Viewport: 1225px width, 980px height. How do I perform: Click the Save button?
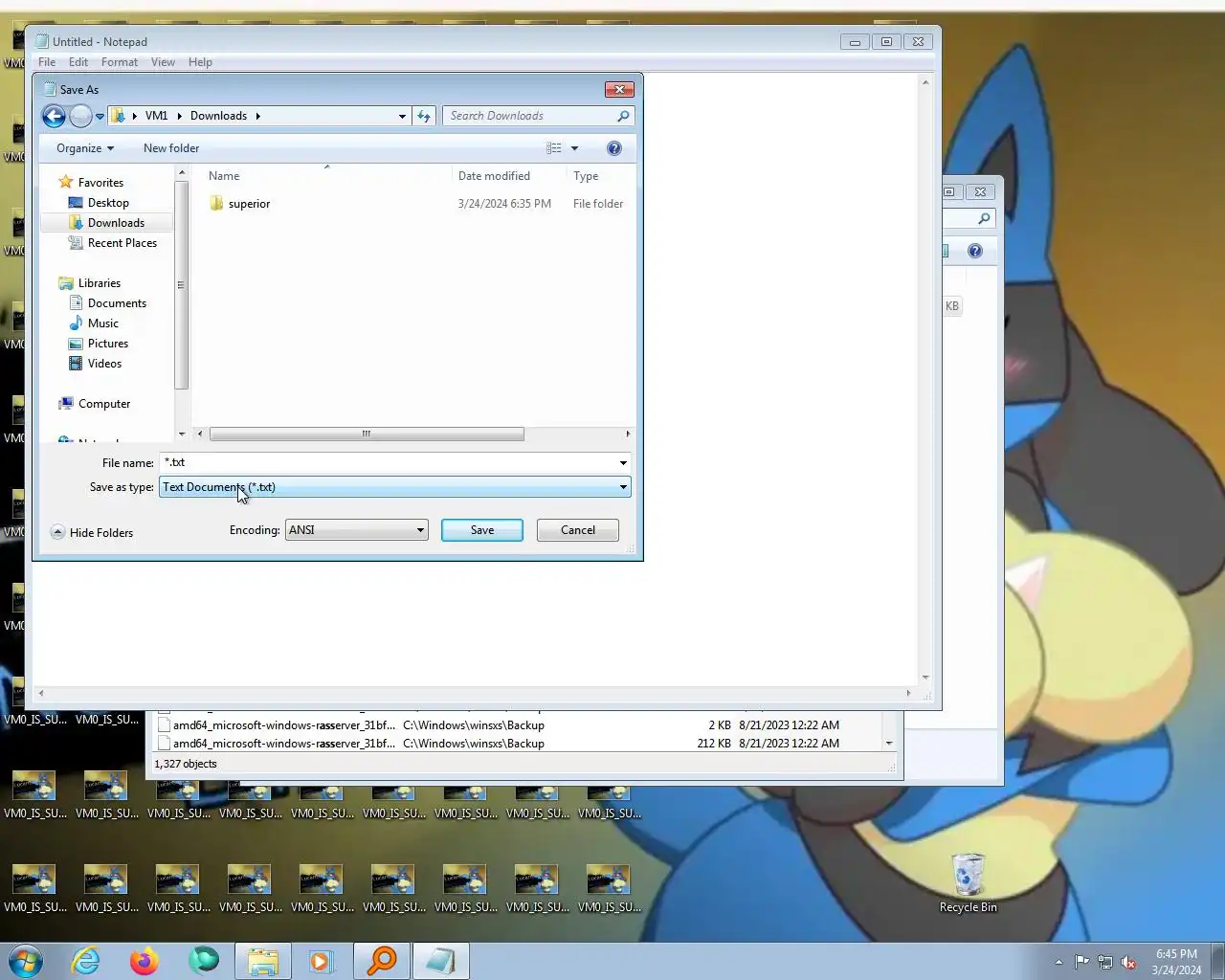(482, 530)
